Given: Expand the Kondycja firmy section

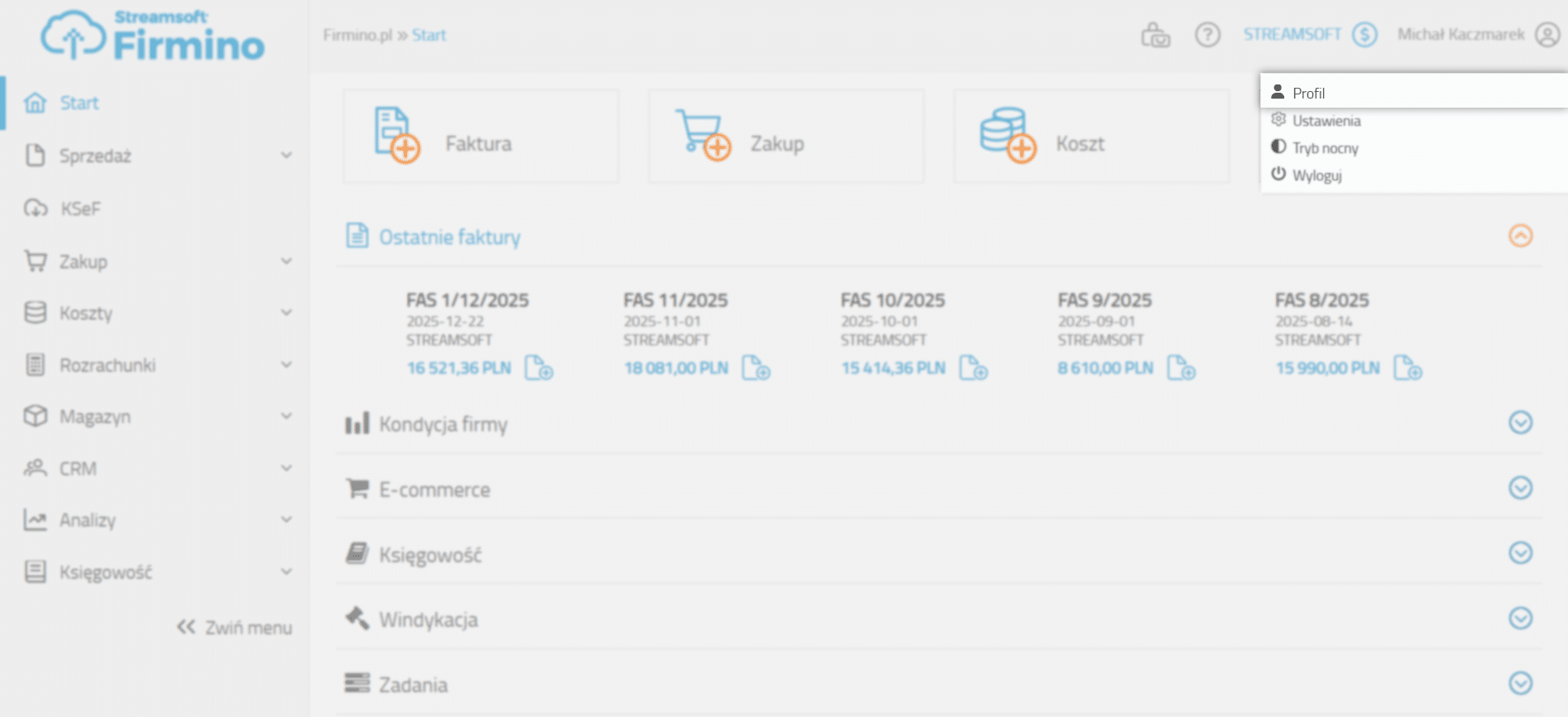Looking at the screenshot, I should click(x=1520, y=422).
